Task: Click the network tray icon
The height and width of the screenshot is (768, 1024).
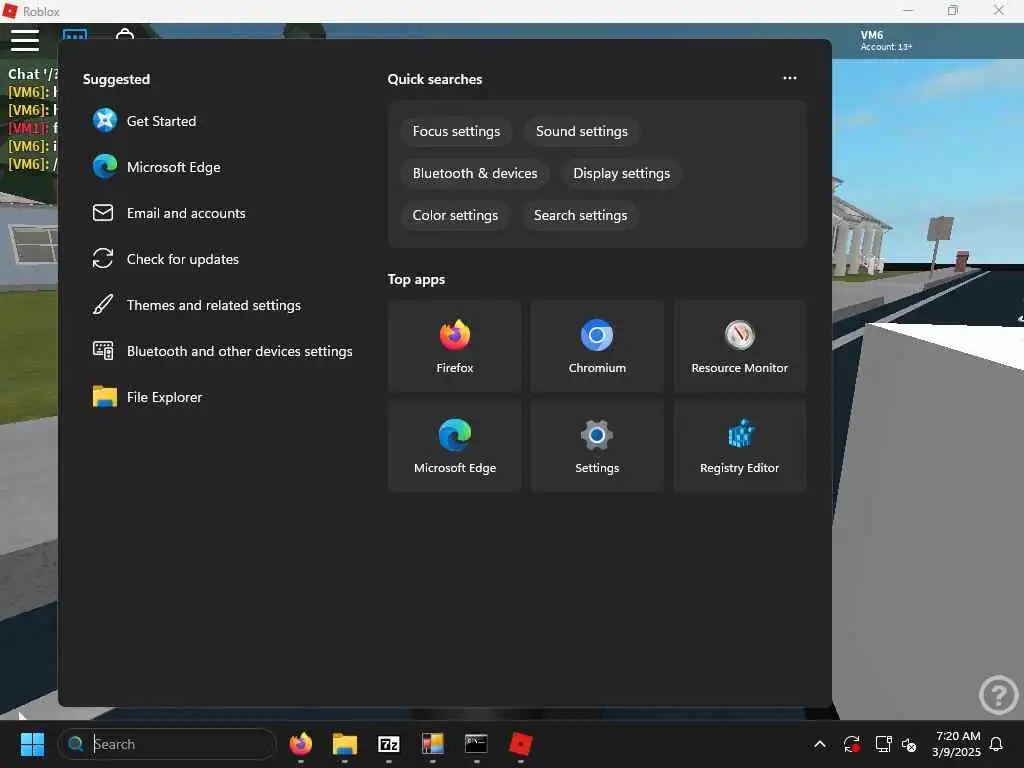Action: pos(883,744)
